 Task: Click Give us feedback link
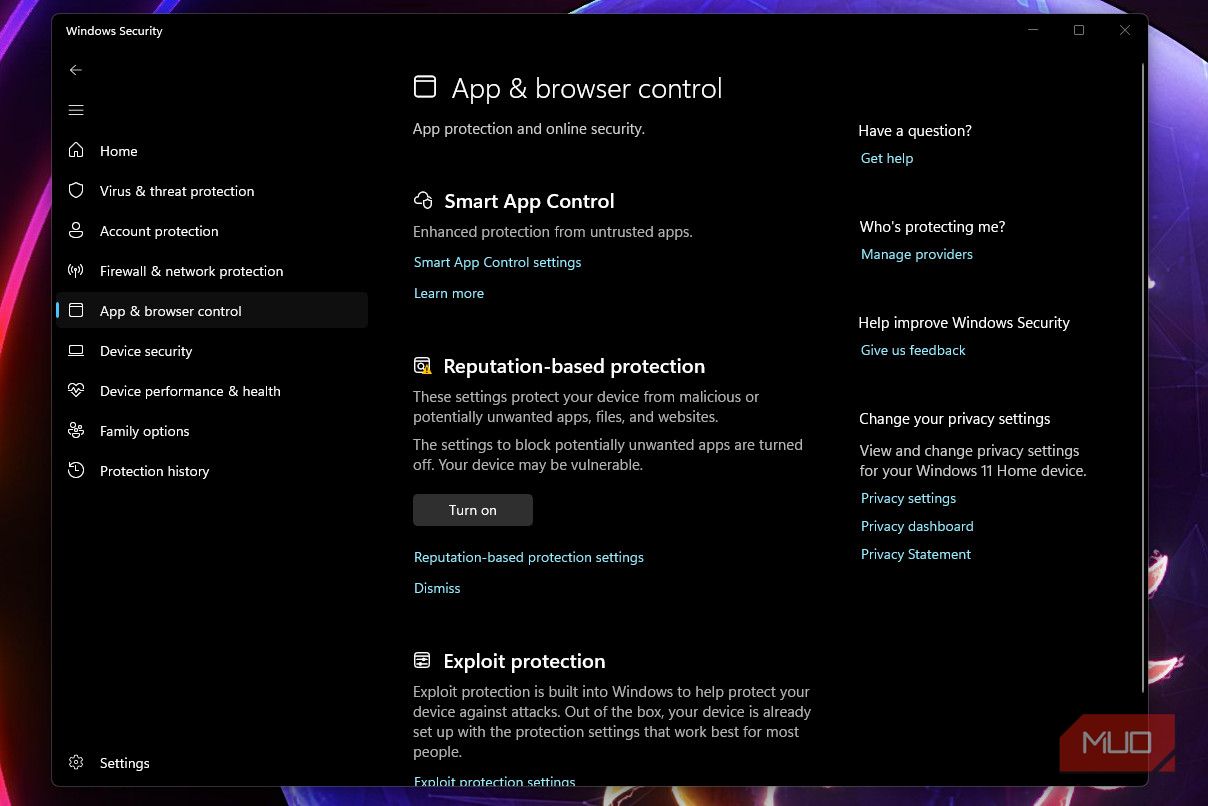click(x=913, y=350)
